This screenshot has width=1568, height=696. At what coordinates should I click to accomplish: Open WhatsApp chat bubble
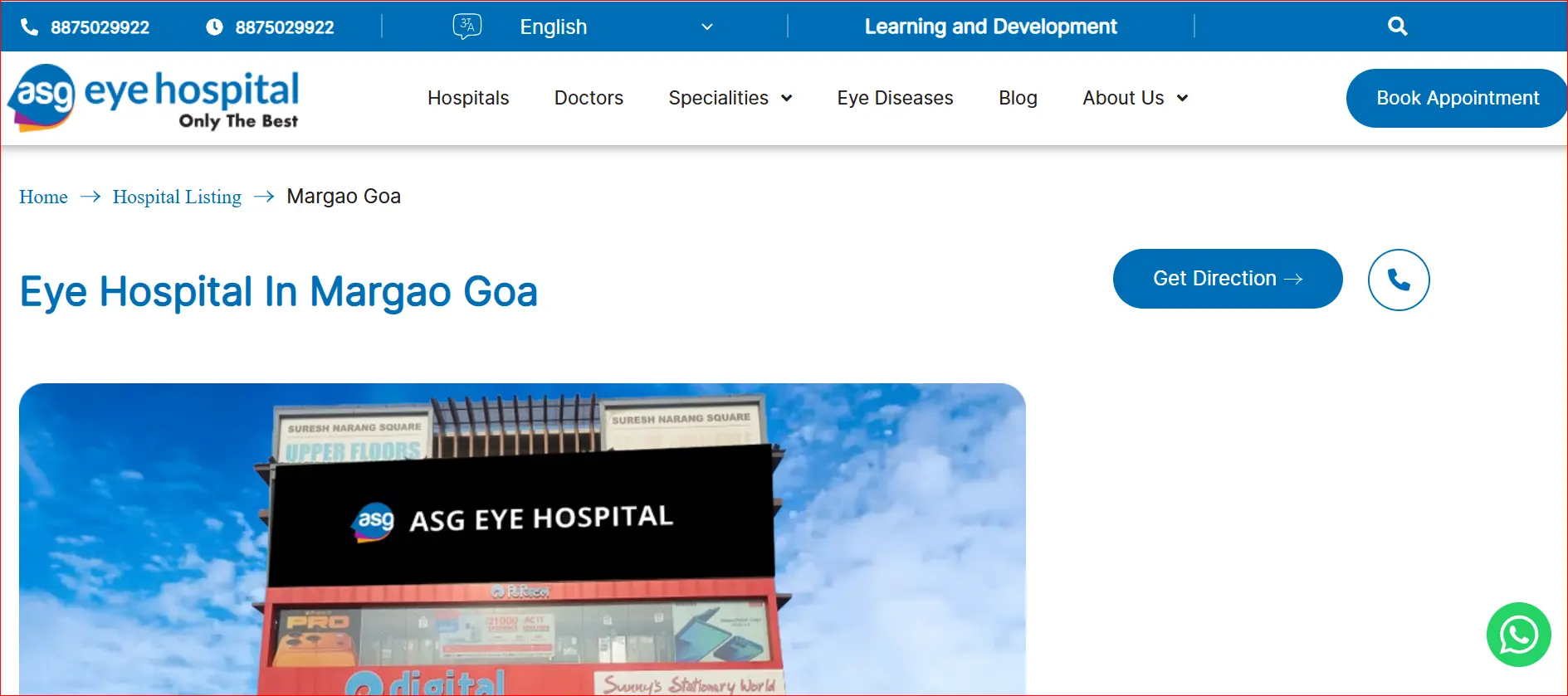pos(1518,635)
